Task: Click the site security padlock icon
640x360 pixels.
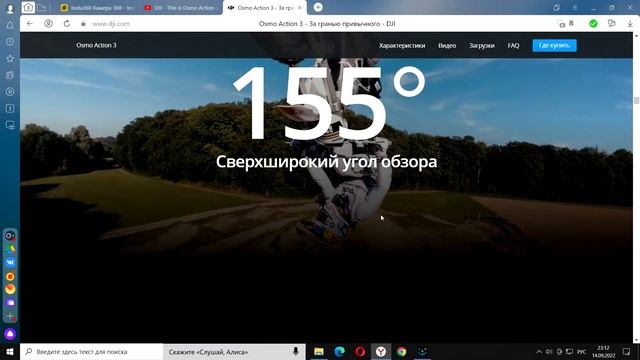Action: click(x=83, y=24)
